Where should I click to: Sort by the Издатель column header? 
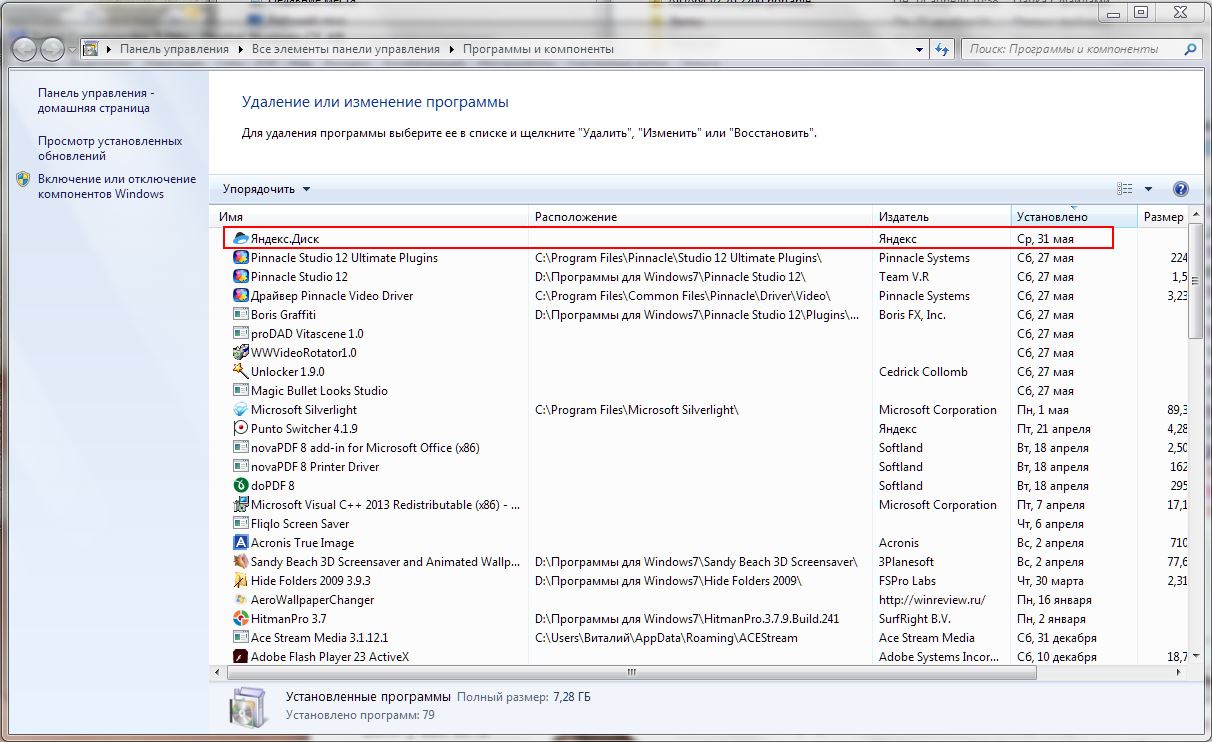(x=941, y=217)
